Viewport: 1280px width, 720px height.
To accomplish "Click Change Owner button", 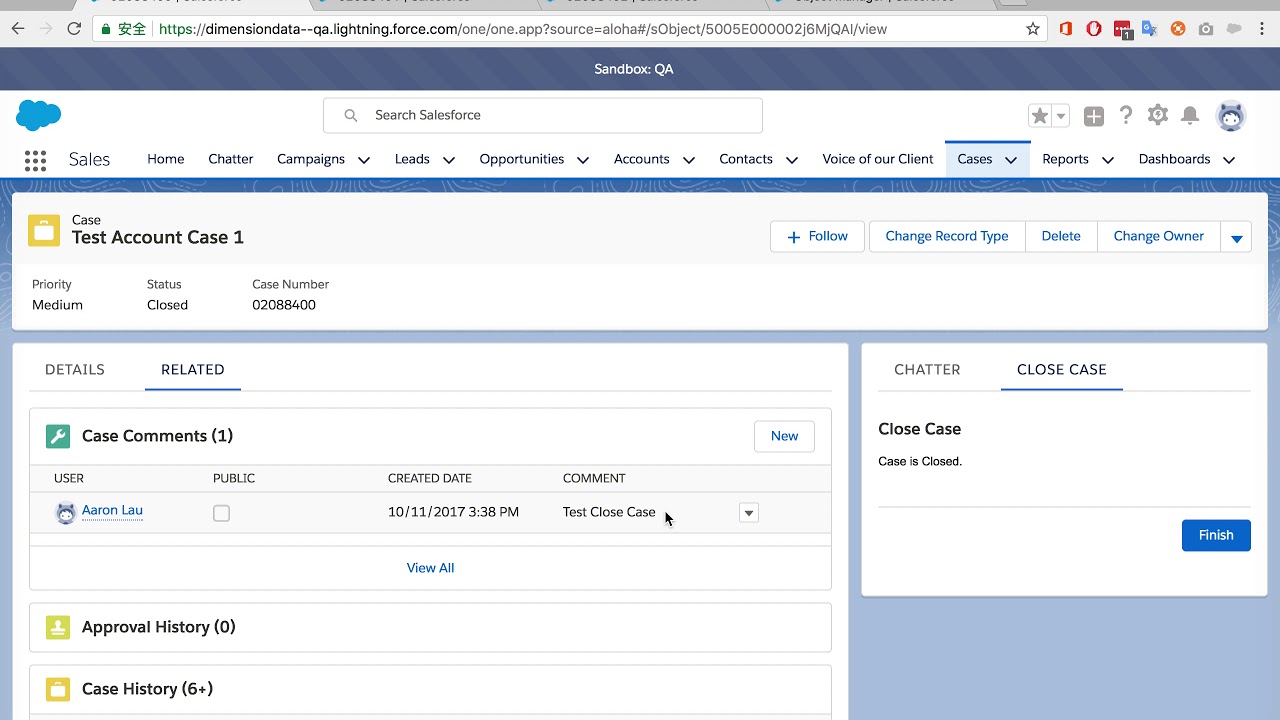I will (x=1159, y=237).
